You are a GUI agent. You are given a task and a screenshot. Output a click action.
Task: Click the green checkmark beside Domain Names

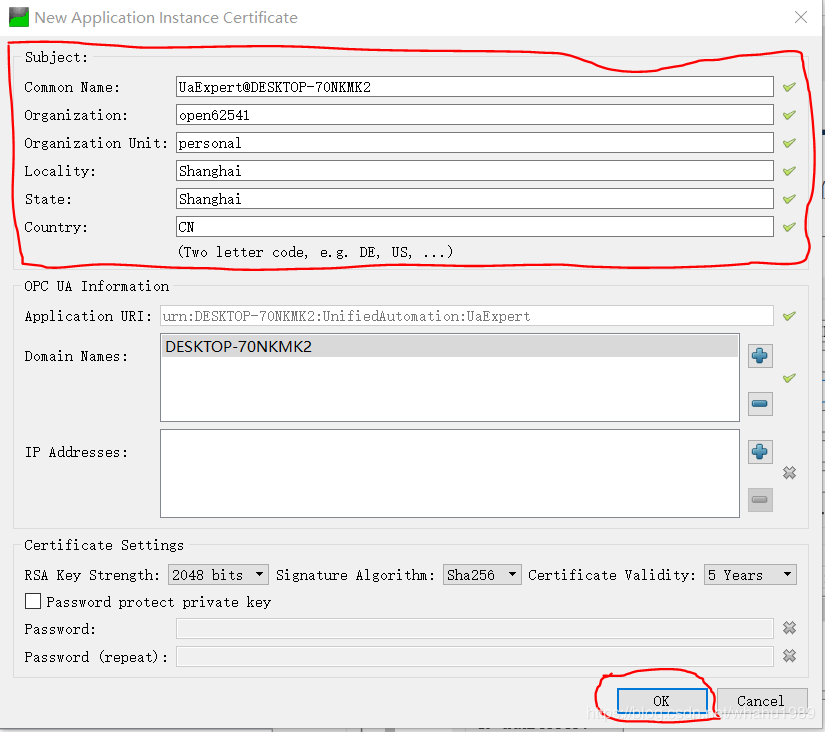click(789, 378)
